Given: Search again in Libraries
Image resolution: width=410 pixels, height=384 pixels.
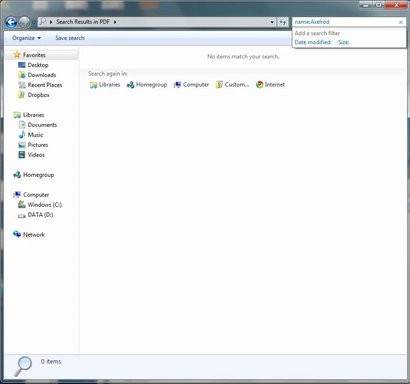Looking at the screenshot, I should pyautogui.click(x=105, y=85).
